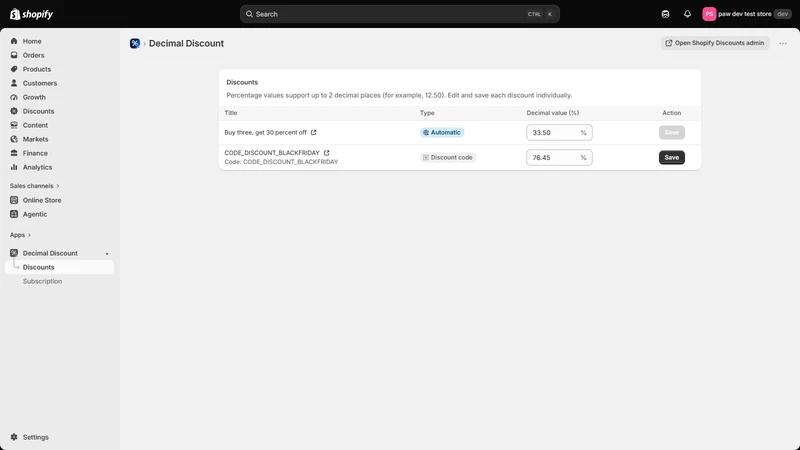The image size is (800, 450).
Task: Open the more actions ellipsis menu
Action: [x=783, y=43]
